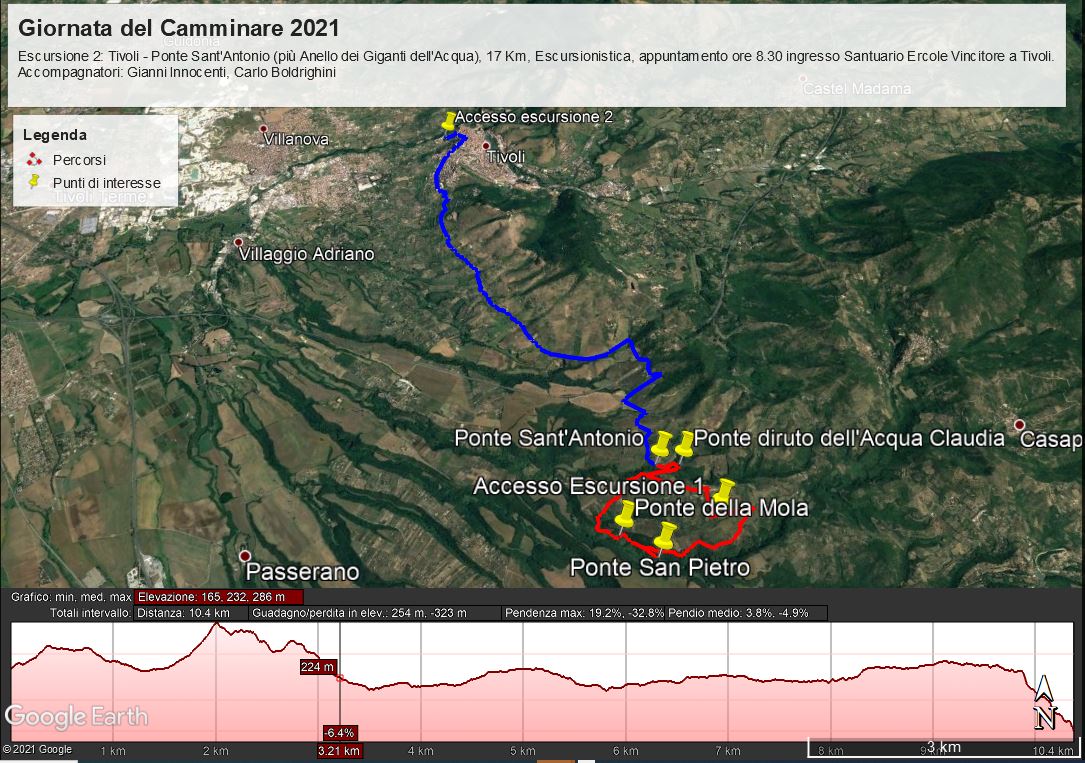Click the Legenda heading
Viewport: 1085px width, 763px height.
point(55,135)
